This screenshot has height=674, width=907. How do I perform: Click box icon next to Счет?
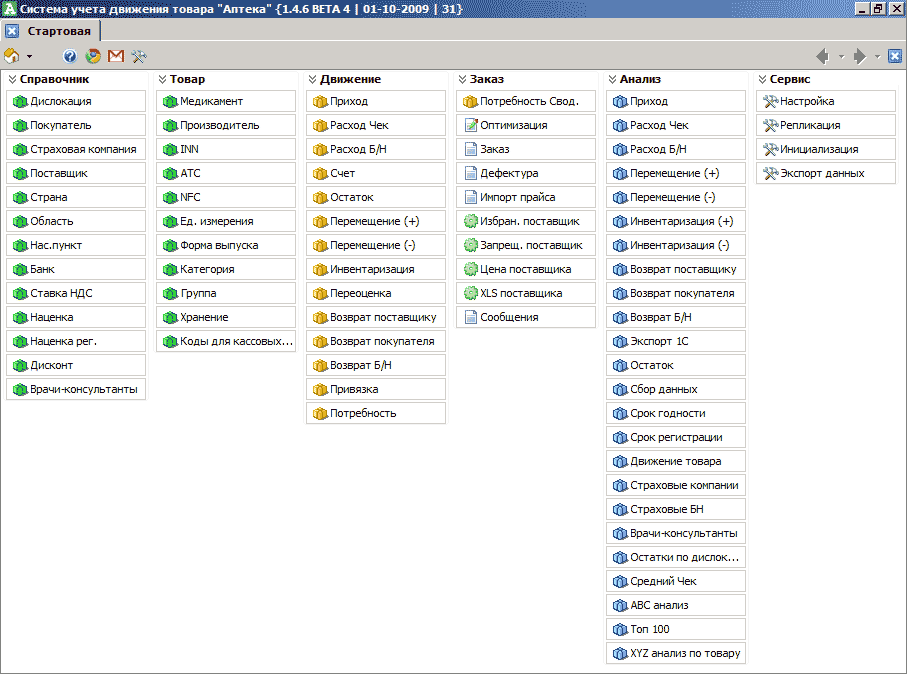pos(320,174)
